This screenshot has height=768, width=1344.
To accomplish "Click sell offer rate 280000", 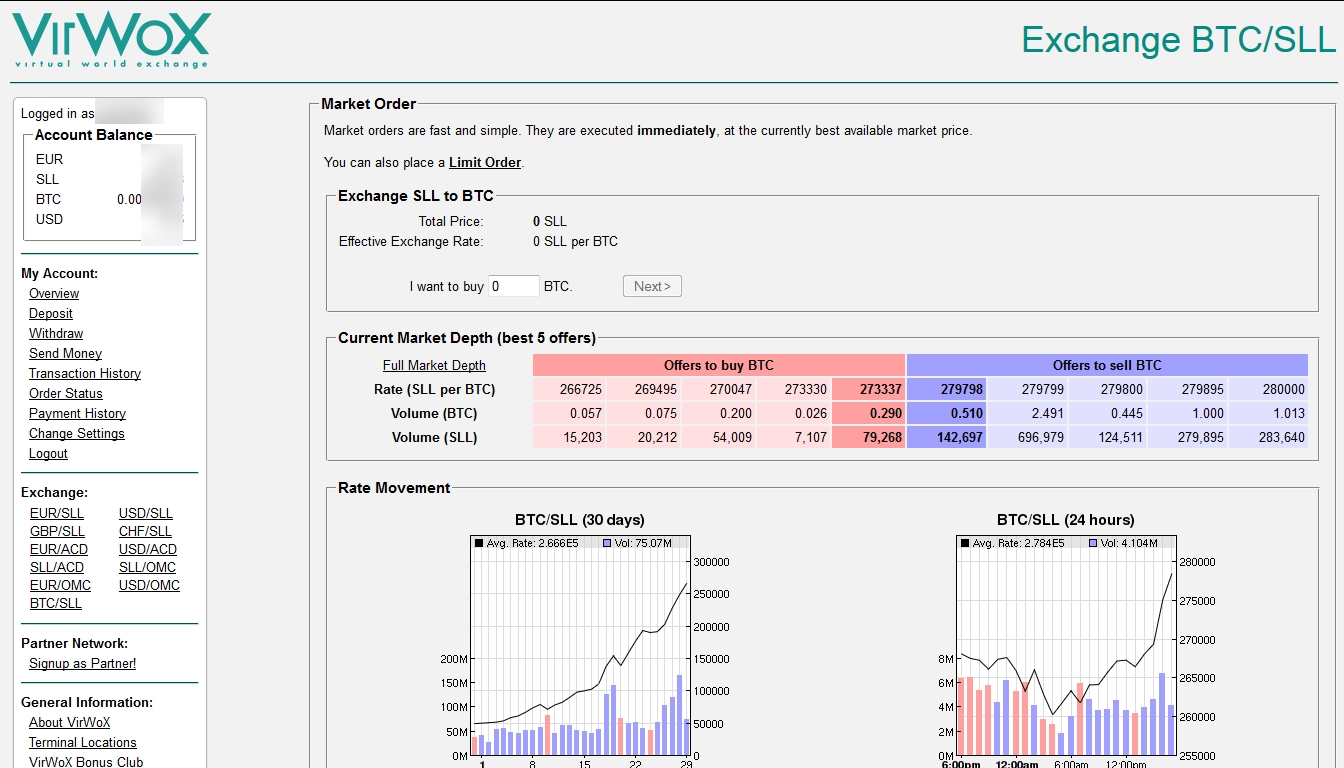I will coord(1268,389).
